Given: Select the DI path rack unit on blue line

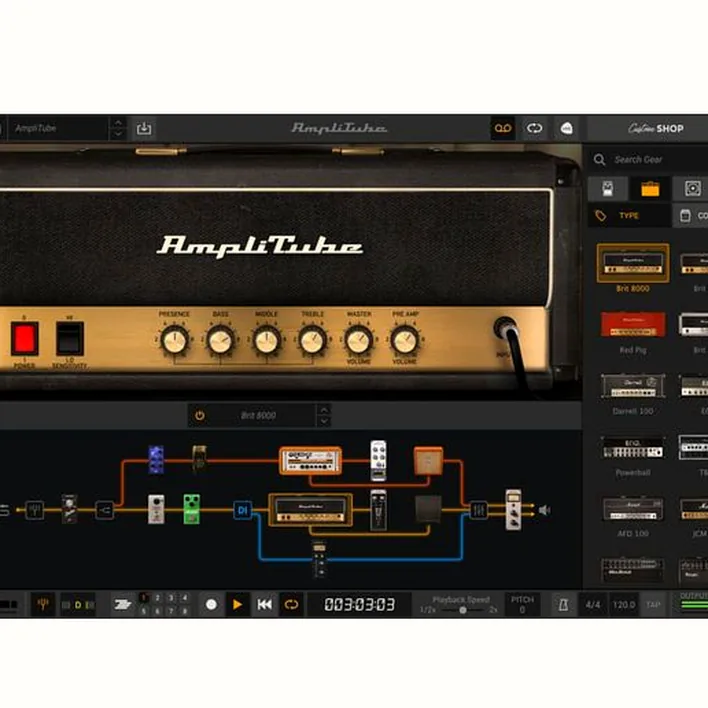Looking at the screenshot, I should (x=319, y=559).
